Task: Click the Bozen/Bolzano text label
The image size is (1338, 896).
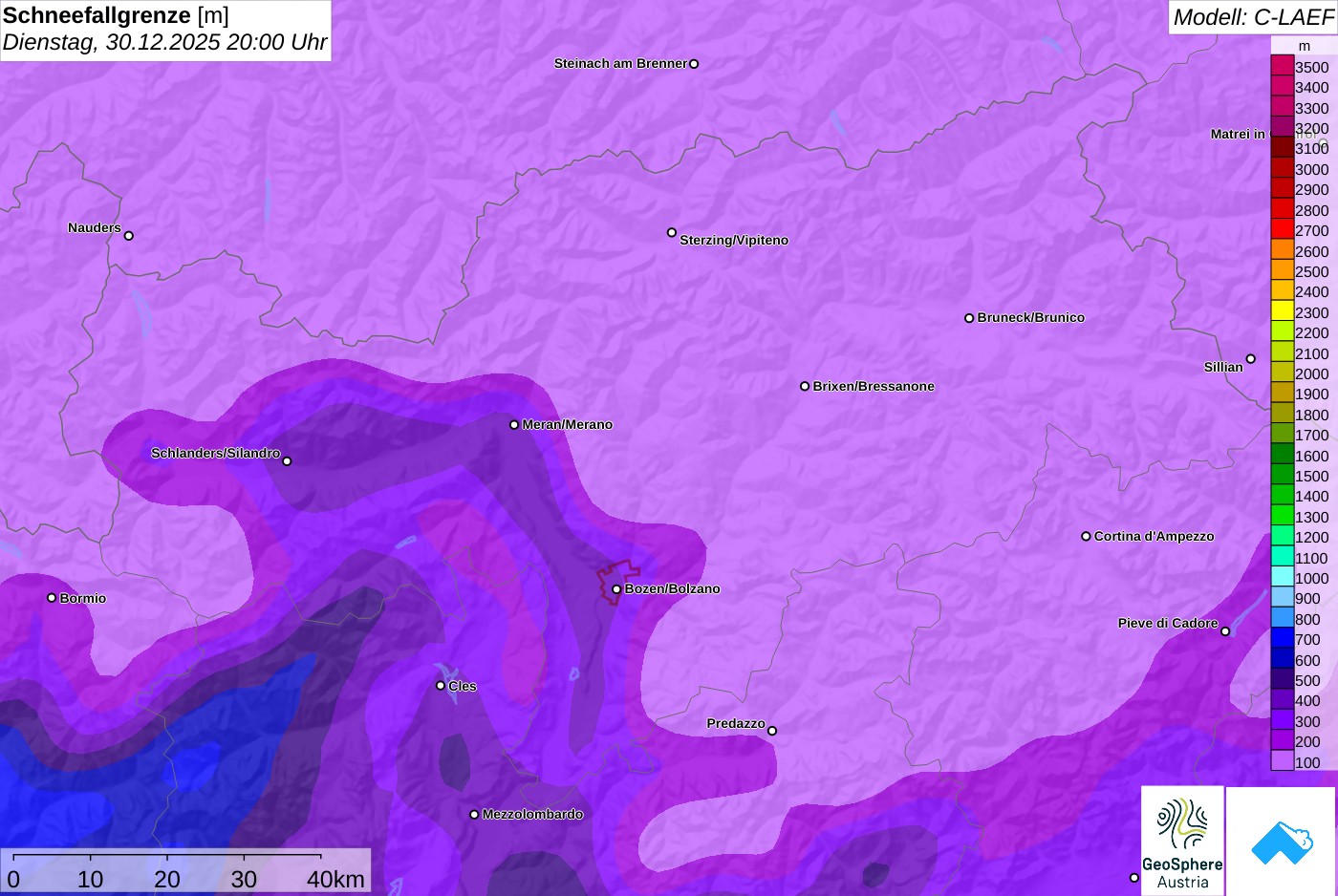Action: (x=672, y=589)
